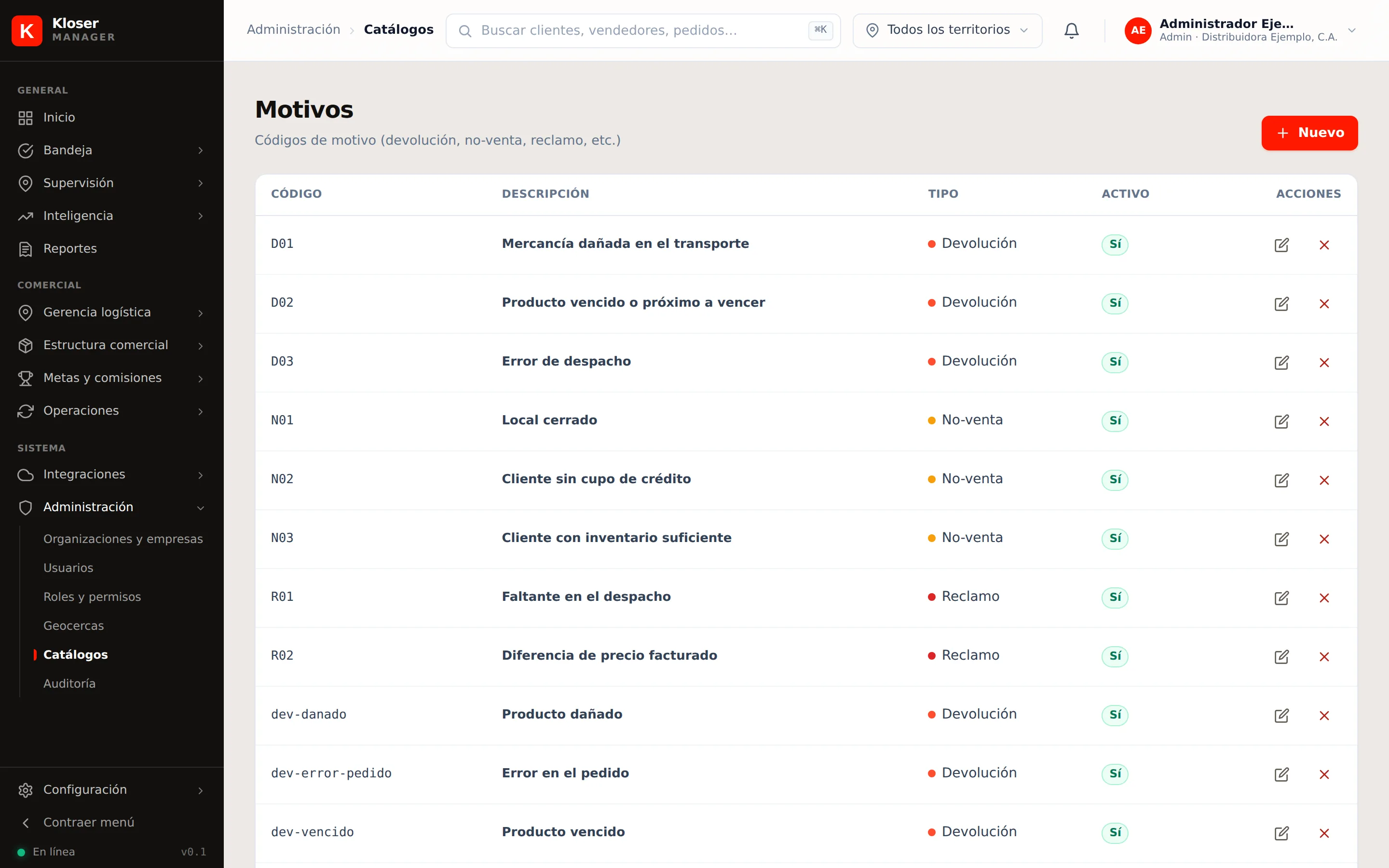1389x868 pixels.
Task: Delete the D03 Error de despacho row
Action: (1324, 363)
